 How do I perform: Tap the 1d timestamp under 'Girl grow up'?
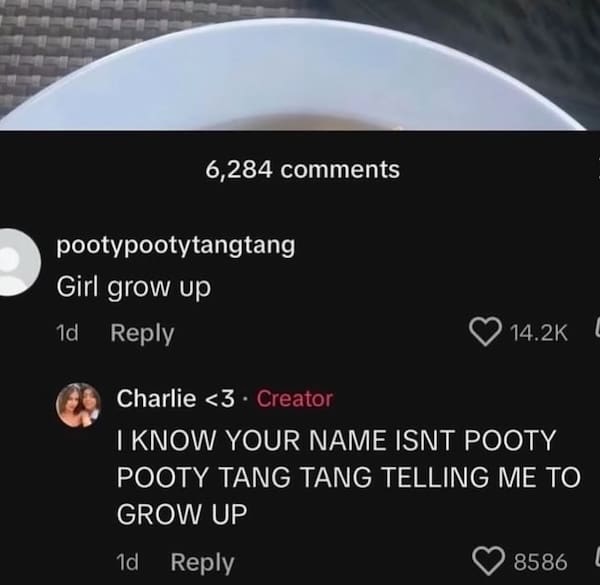tap(67, 333)
